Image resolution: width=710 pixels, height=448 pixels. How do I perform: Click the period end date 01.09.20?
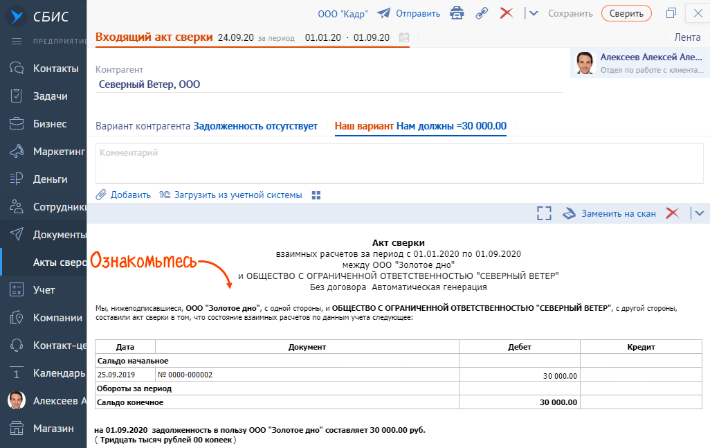[371, 38]
